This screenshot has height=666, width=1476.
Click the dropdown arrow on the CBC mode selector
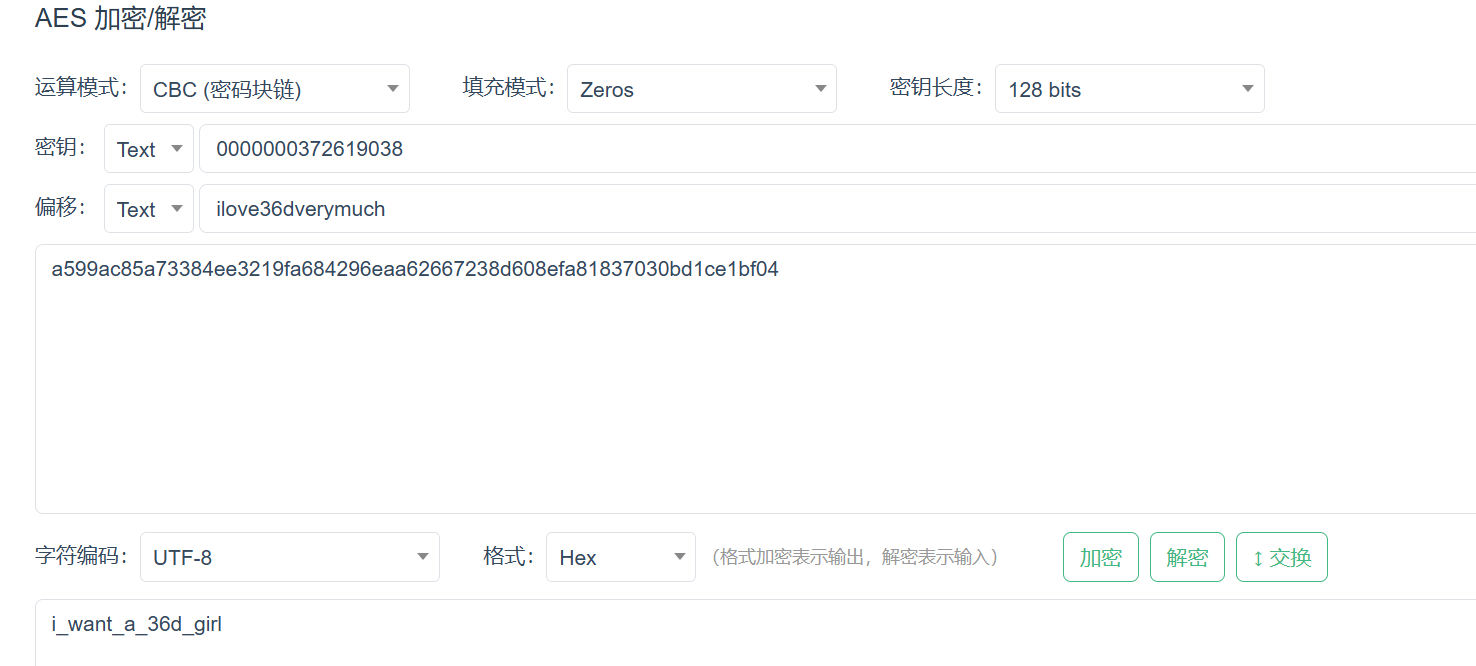coord(392,89)
